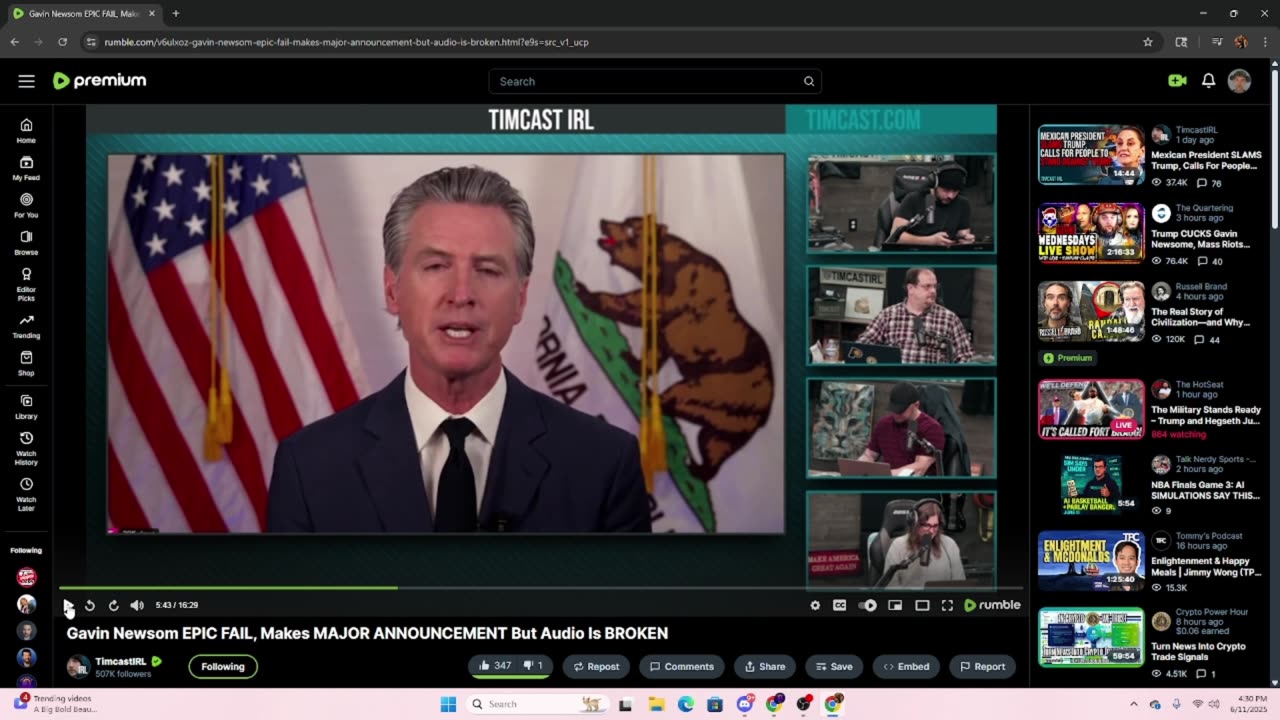
Task: Open Mexican President SLAMS Trump video thumbnail
Action: 1091,155
